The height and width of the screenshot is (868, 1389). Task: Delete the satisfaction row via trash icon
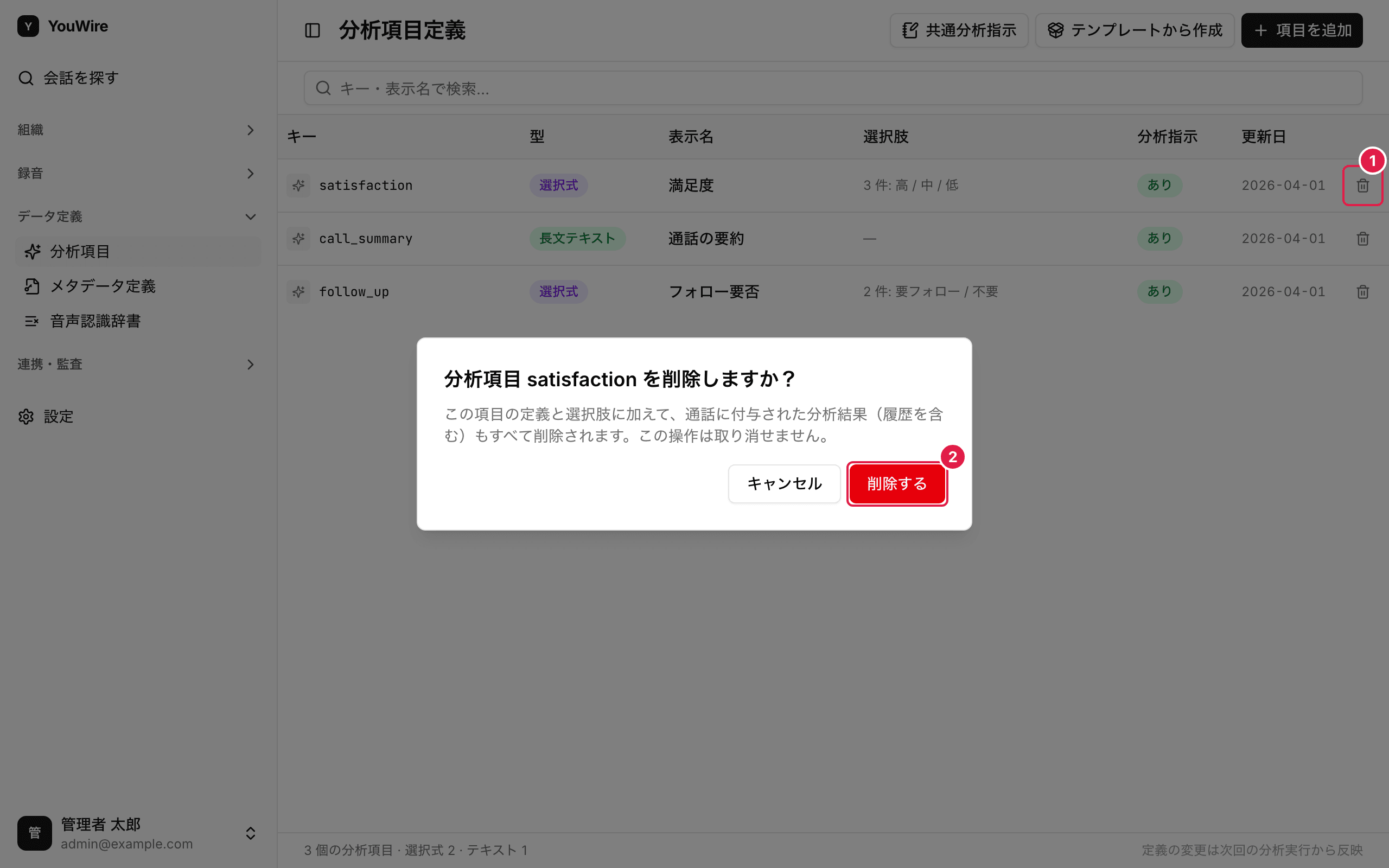tap(1362, 186)
